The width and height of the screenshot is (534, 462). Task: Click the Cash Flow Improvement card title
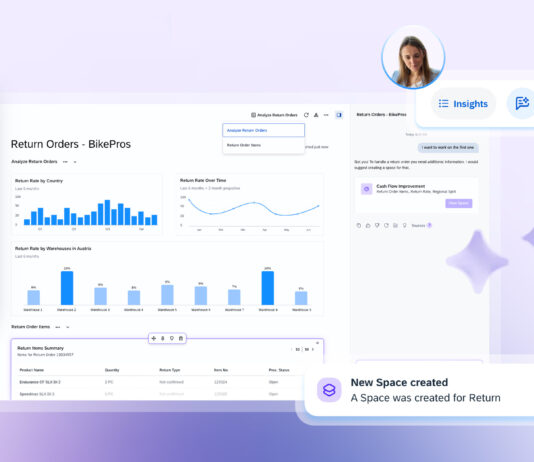400,186
